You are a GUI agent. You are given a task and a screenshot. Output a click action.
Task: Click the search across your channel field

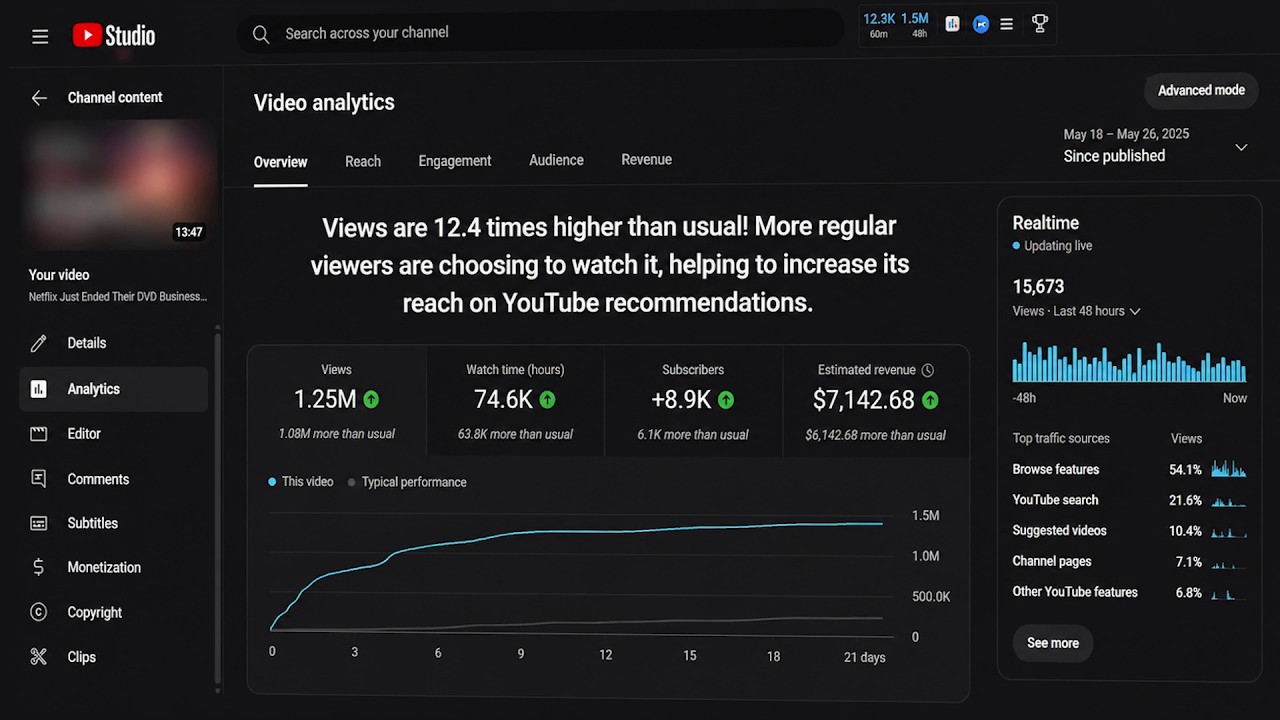(540, 33)
